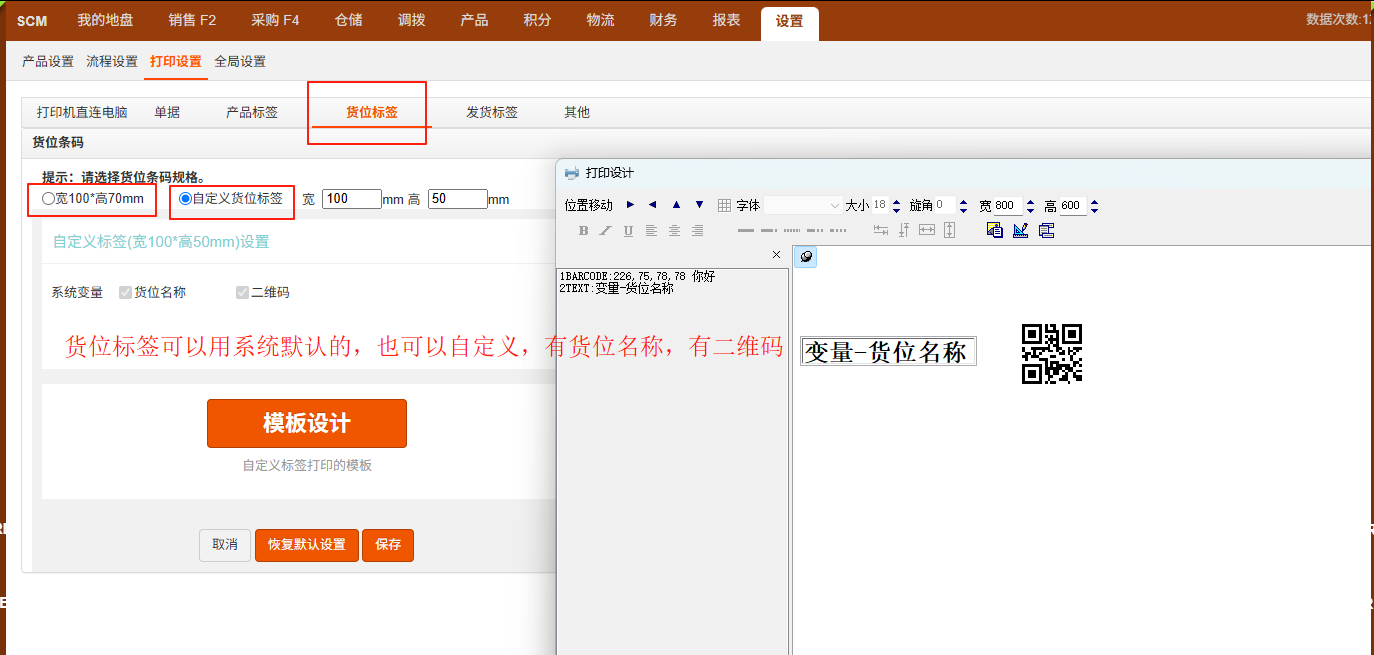This screenshot has height=655, width=1374.
Task: Click the printer icon in 打印设计 title
Action: tap(572, 173)
